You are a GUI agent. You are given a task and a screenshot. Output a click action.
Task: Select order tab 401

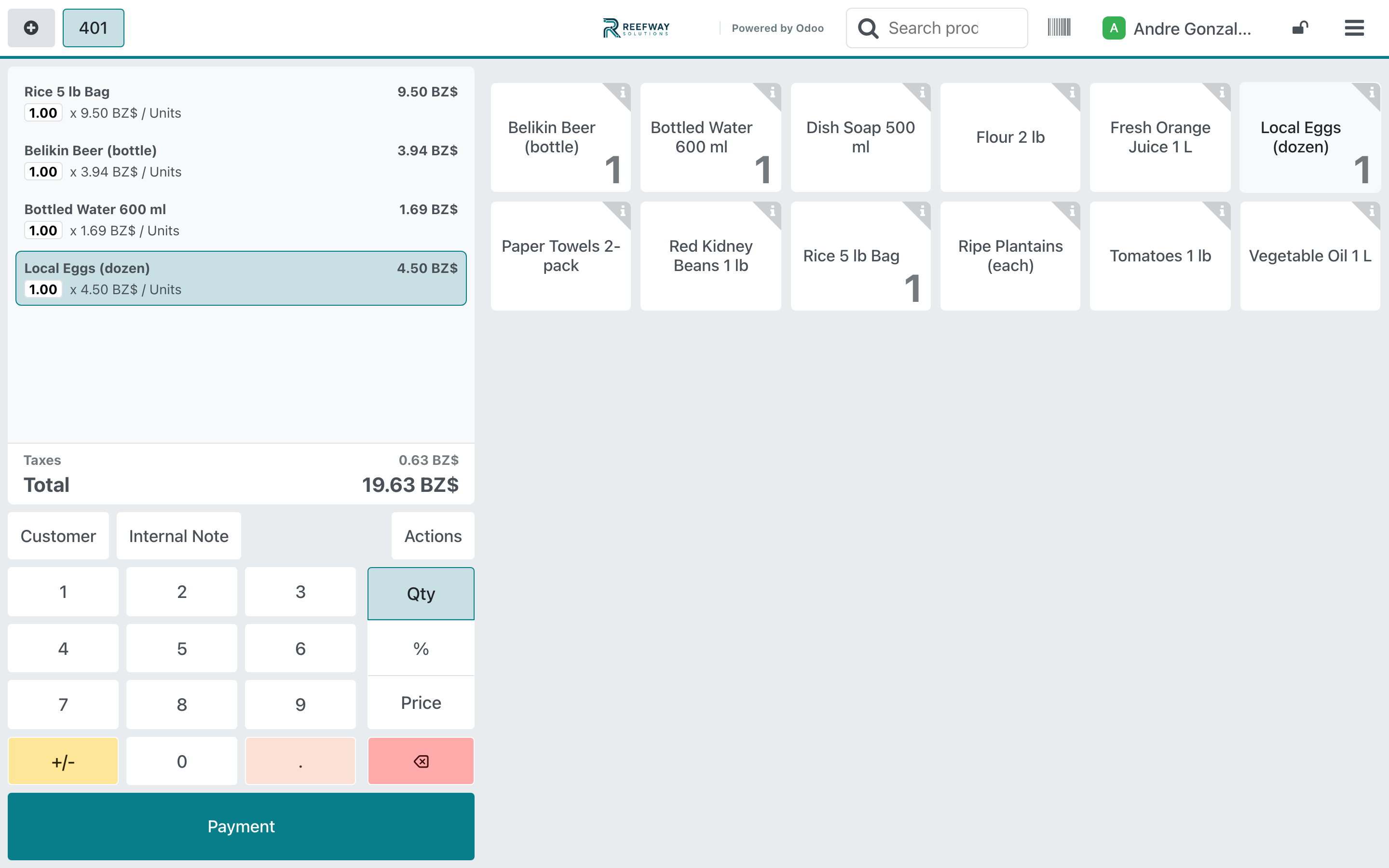(93, 27)
